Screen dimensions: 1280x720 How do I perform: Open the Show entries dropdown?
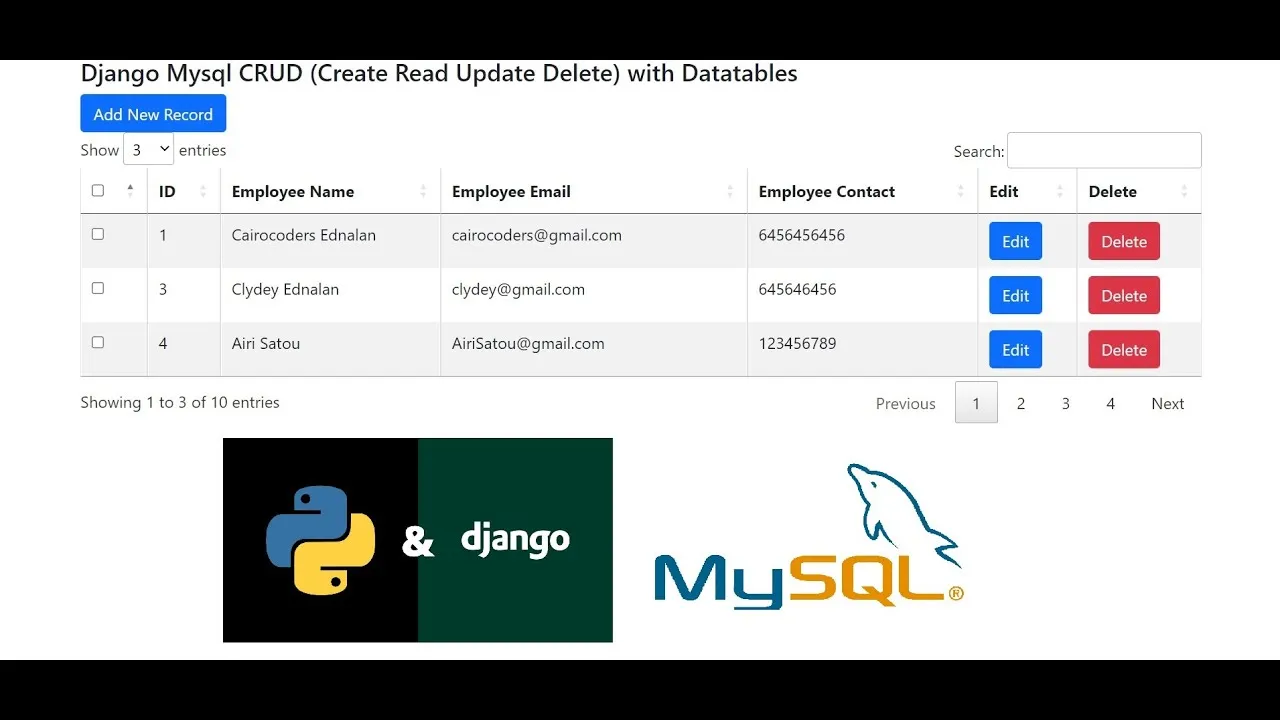148,150
